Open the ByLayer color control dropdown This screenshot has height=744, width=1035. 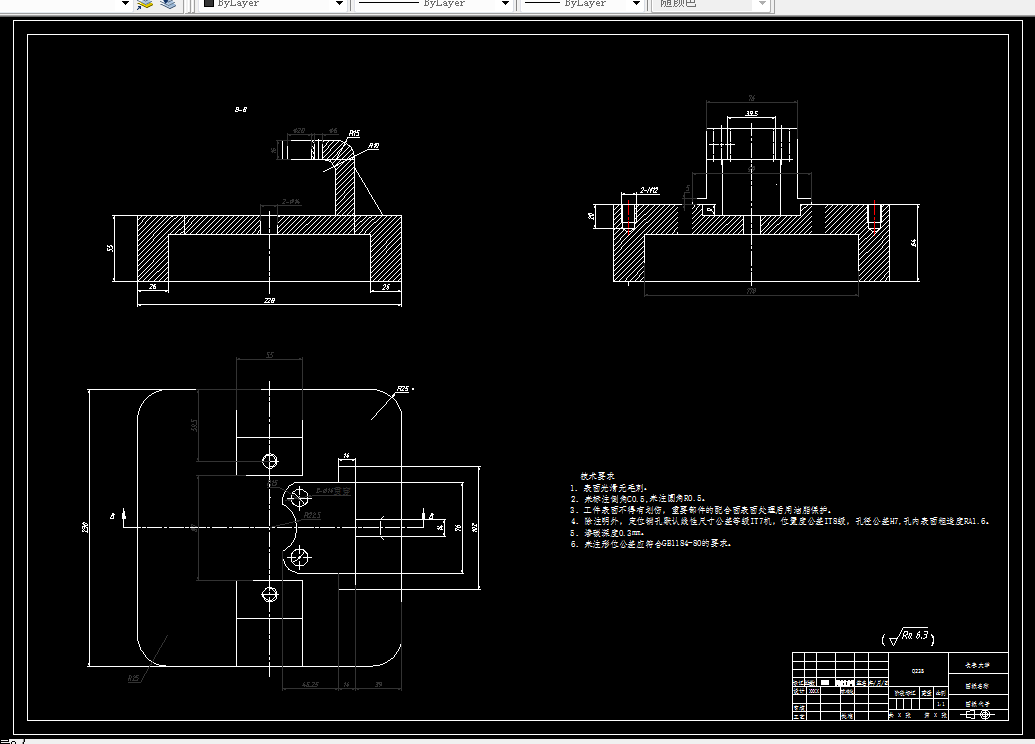[339, 4]
